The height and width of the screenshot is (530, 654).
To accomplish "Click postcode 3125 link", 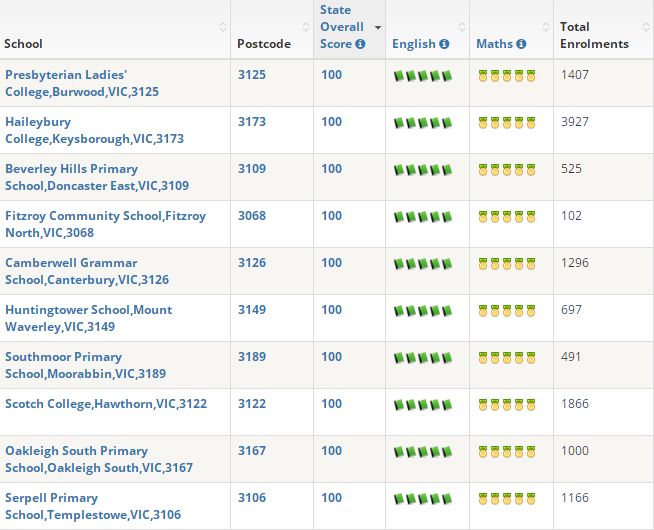I will 252,75.
